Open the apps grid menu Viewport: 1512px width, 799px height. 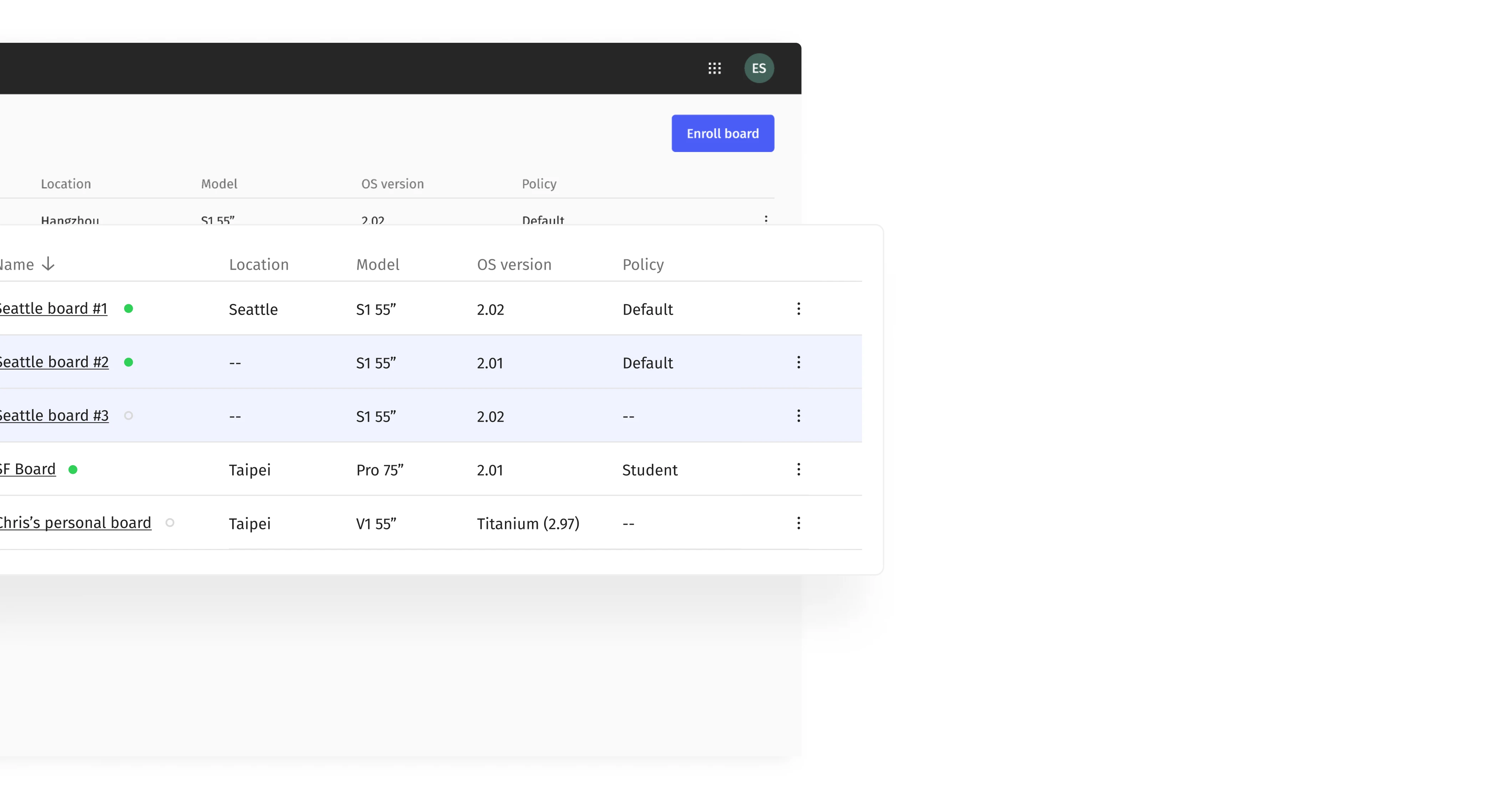click(x=714, y=68)
